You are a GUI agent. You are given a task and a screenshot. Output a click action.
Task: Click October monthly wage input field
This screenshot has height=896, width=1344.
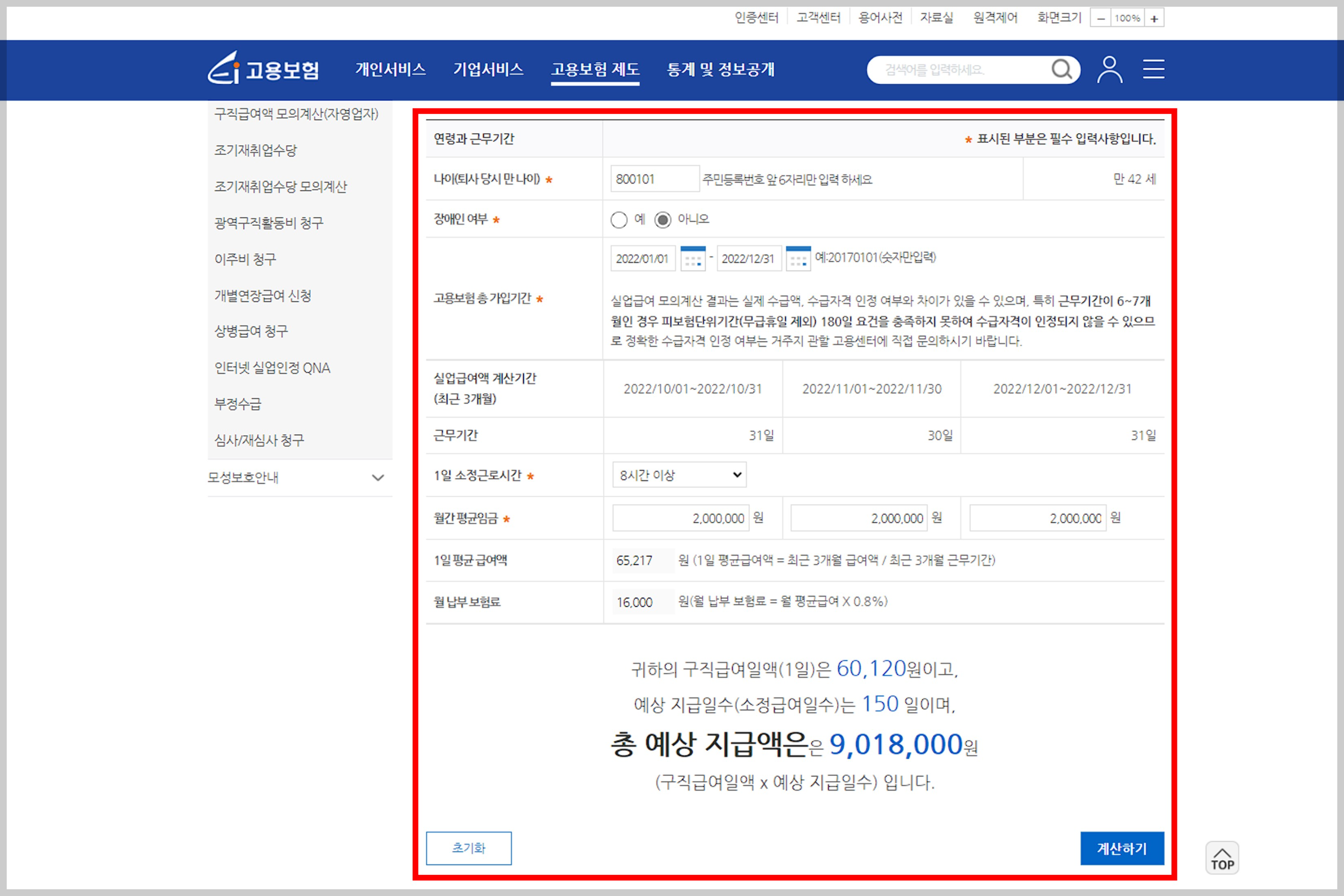[x=681, y=518]
